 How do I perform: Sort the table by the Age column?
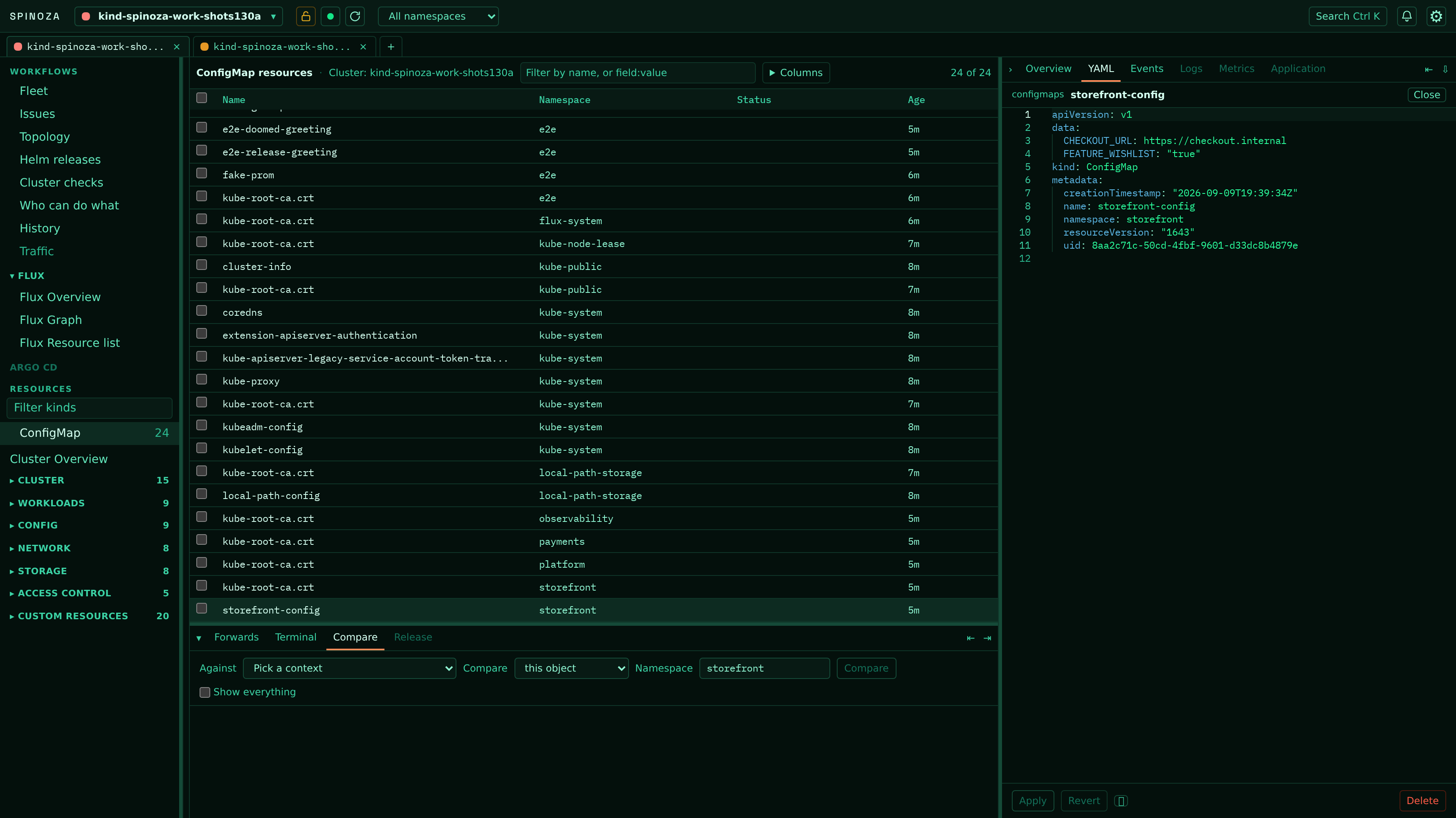pyautogui.click(x=916, y=100)
